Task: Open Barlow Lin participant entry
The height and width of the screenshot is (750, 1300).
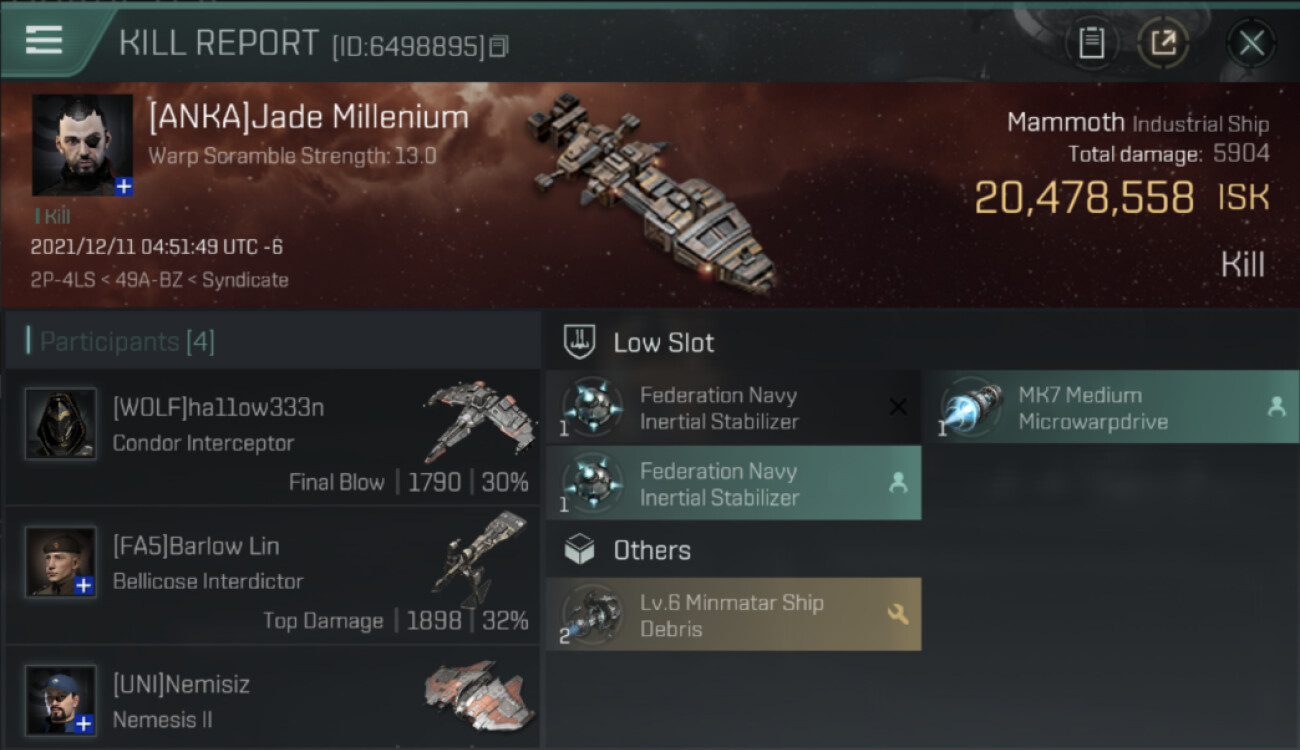Action: (272, 576)
